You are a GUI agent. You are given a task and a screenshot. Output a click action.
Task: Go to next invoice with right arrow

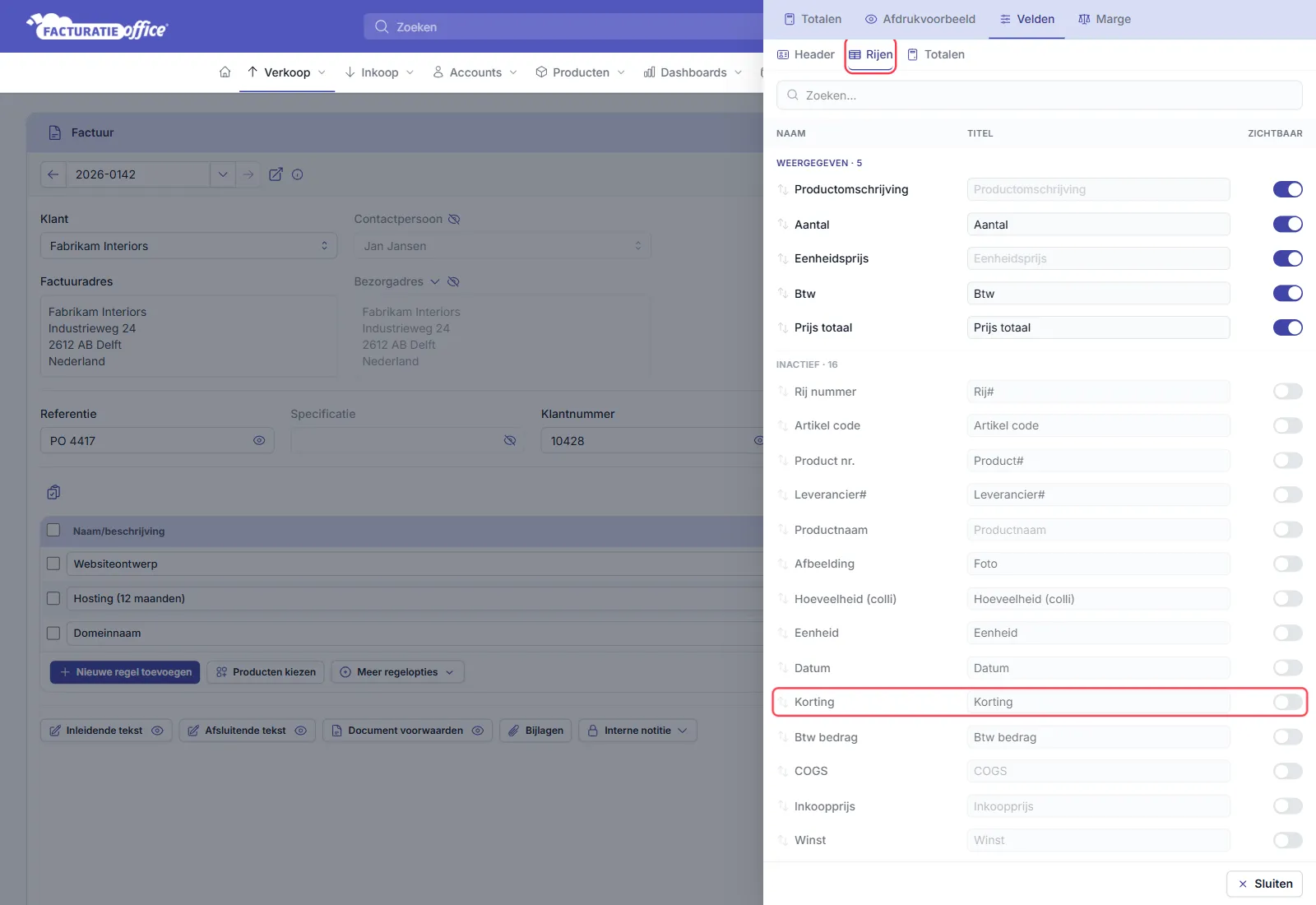point(248,174)
